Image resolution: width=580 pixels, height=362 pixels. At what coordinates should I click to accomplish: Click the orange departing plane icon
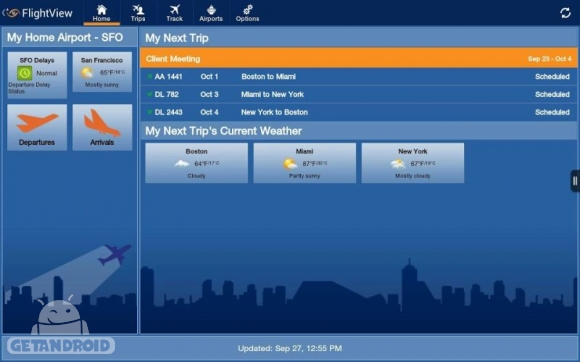(37, 122)
